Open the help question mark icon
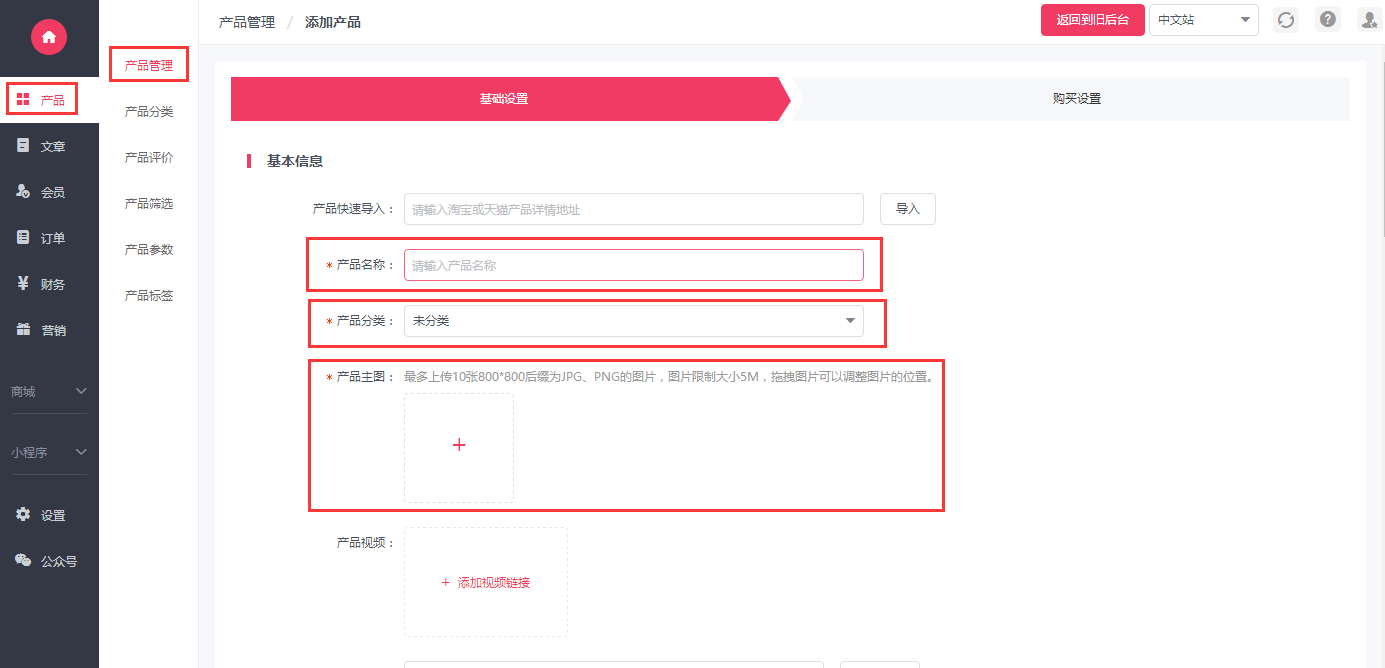Screen dimensions: 1385x668 (x=1327, y=19)
